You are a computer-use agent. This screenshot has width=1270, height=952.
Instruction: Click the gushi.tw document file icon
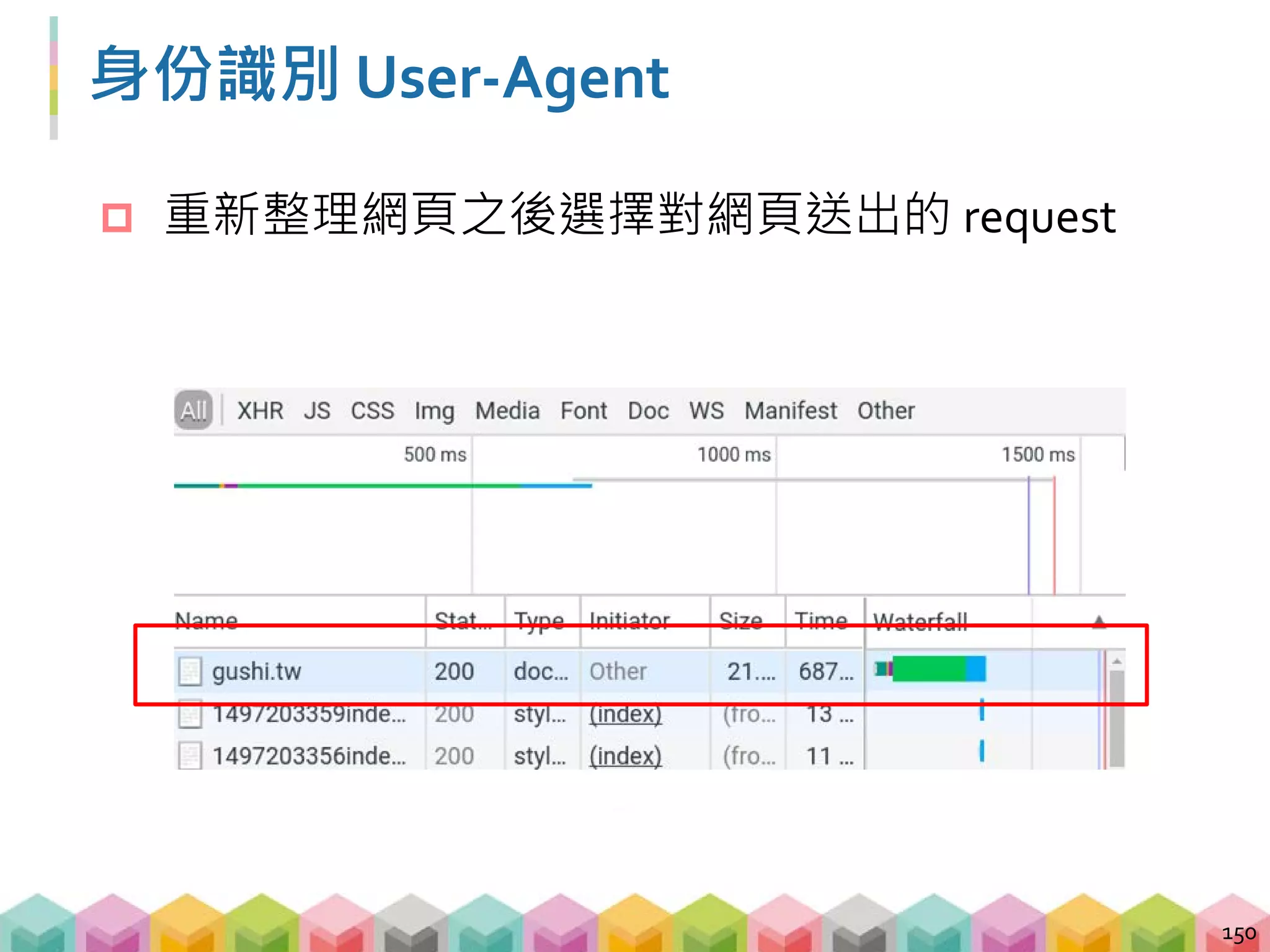point(190,671)
